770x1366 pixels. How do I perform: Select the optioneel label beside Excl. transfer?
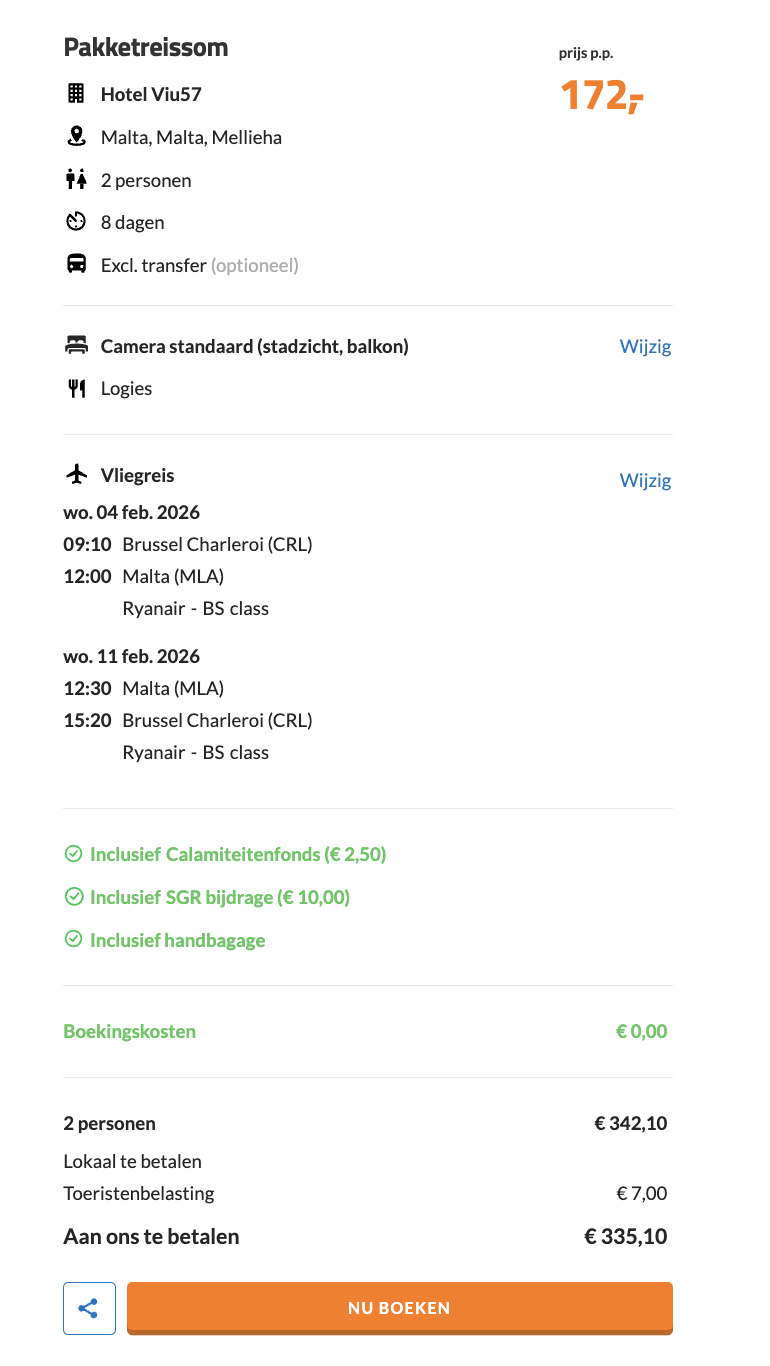coord(254,264)
